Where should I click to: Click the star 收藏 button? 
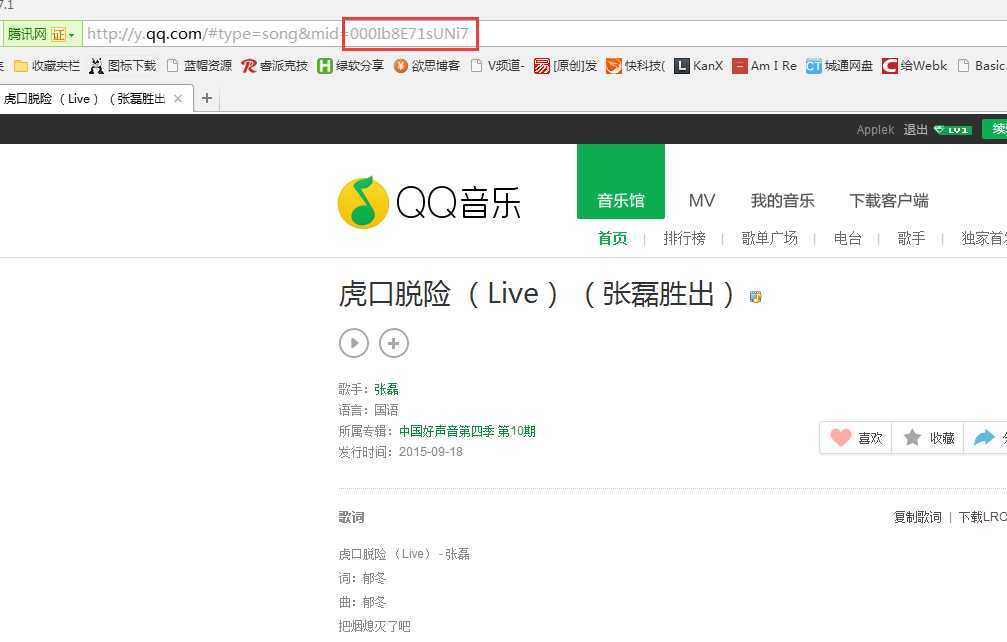click(x=929, y=438)
